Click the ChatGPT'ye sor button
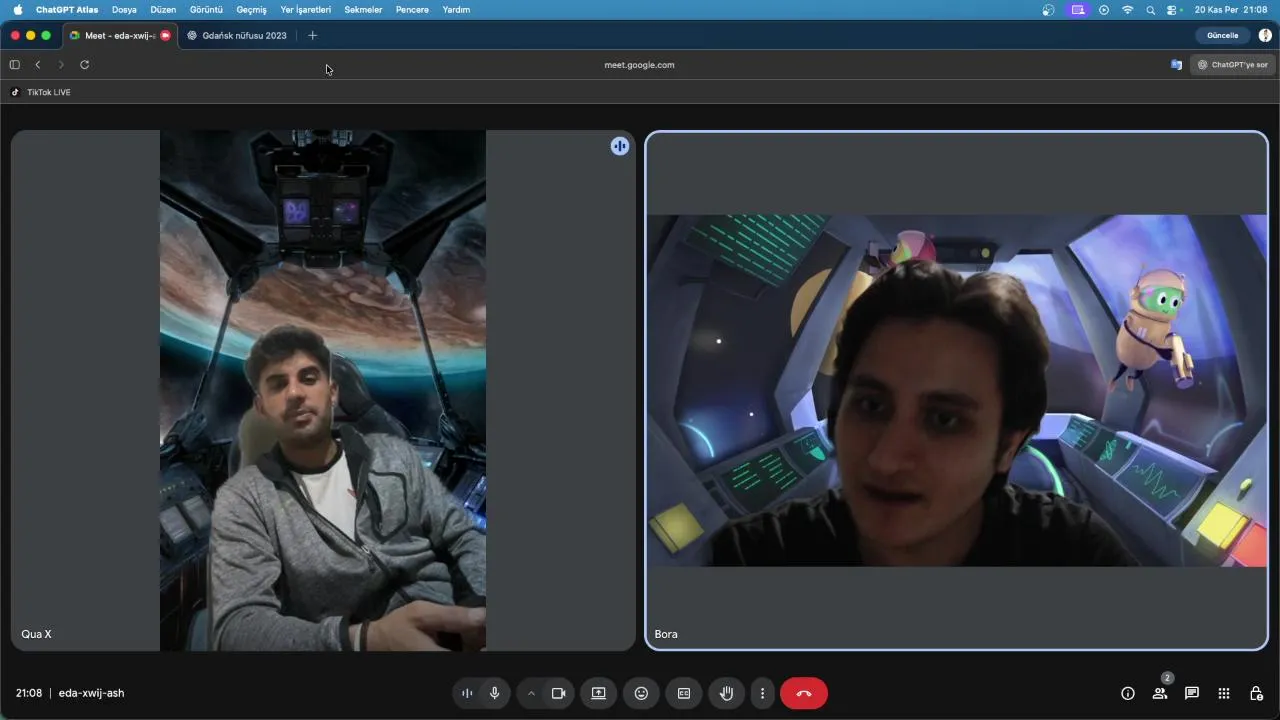The width and height of the screenshot is (1280, 720). pyautogui.click(x=1232, y=65)
